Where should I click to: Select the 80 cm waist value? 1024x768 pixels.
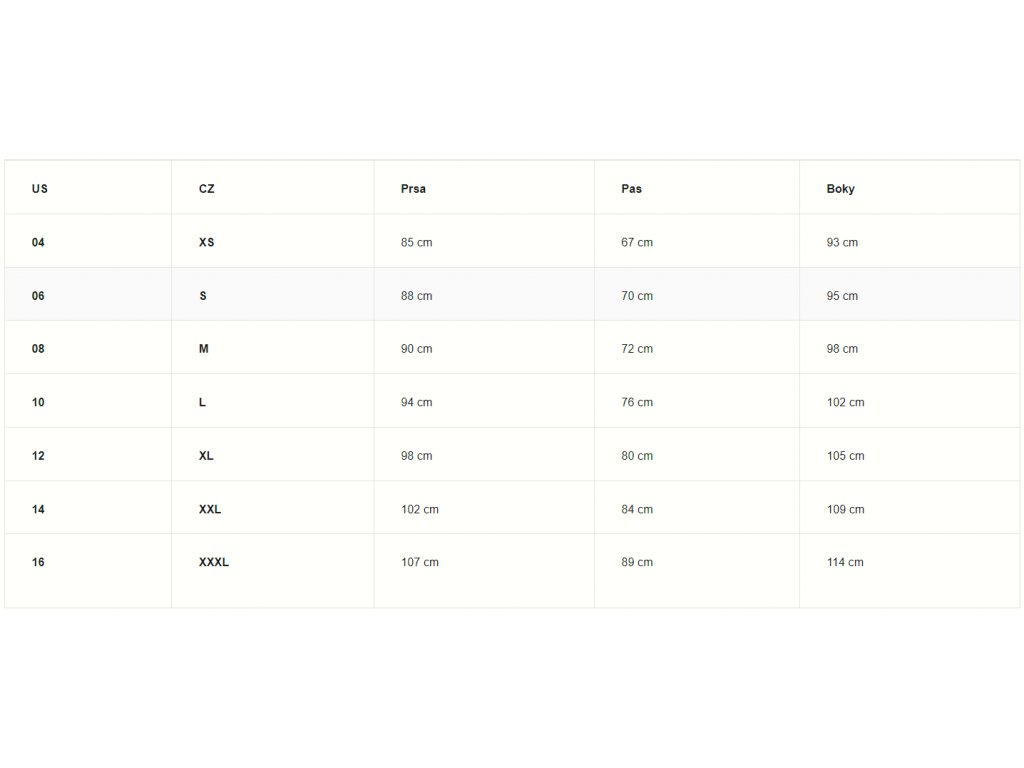(x=637, y=456)
